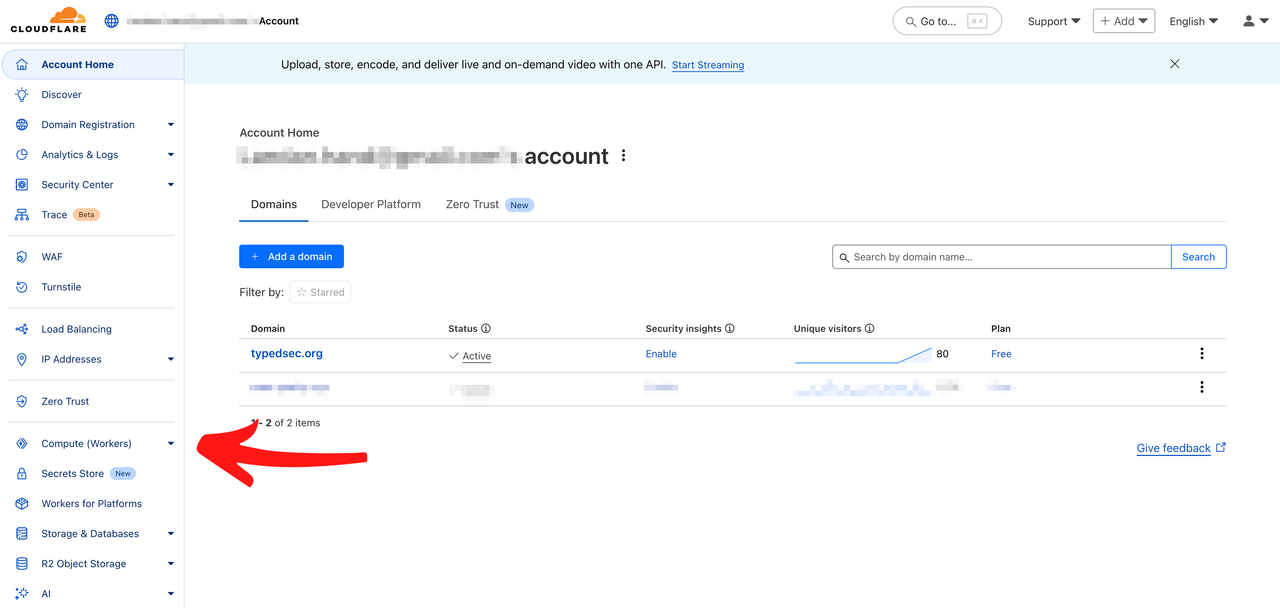The width and height of the screenshot is (1280, 608).
Task: Click the Account Home house icon
Action: [22, 65]
